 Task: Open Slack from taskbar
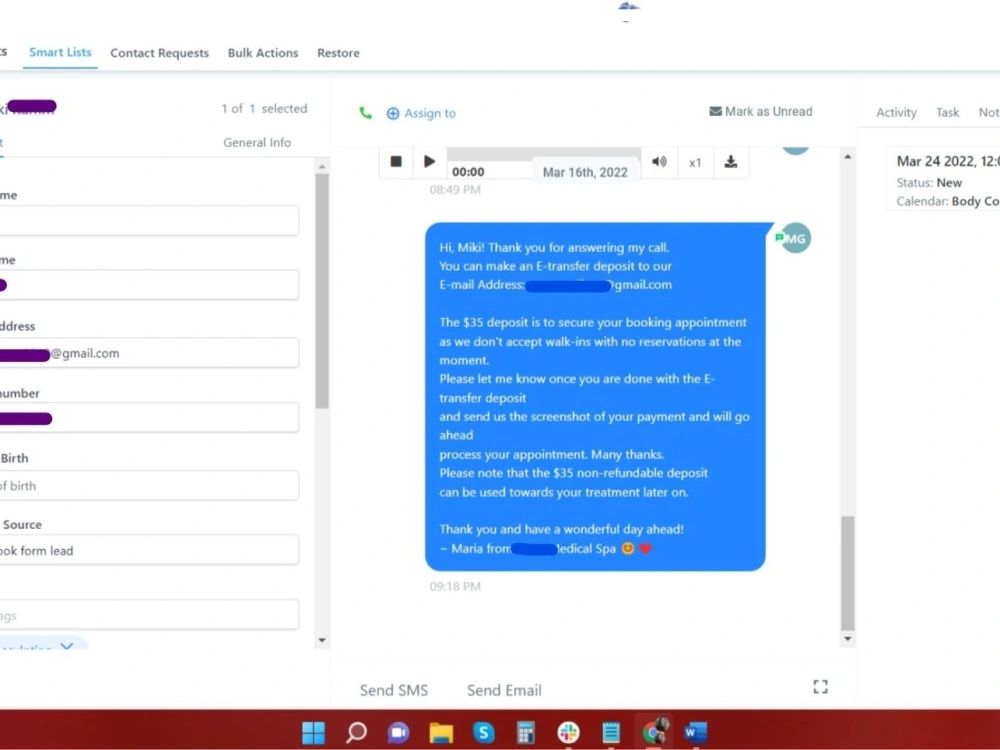(x=568, y=732)
